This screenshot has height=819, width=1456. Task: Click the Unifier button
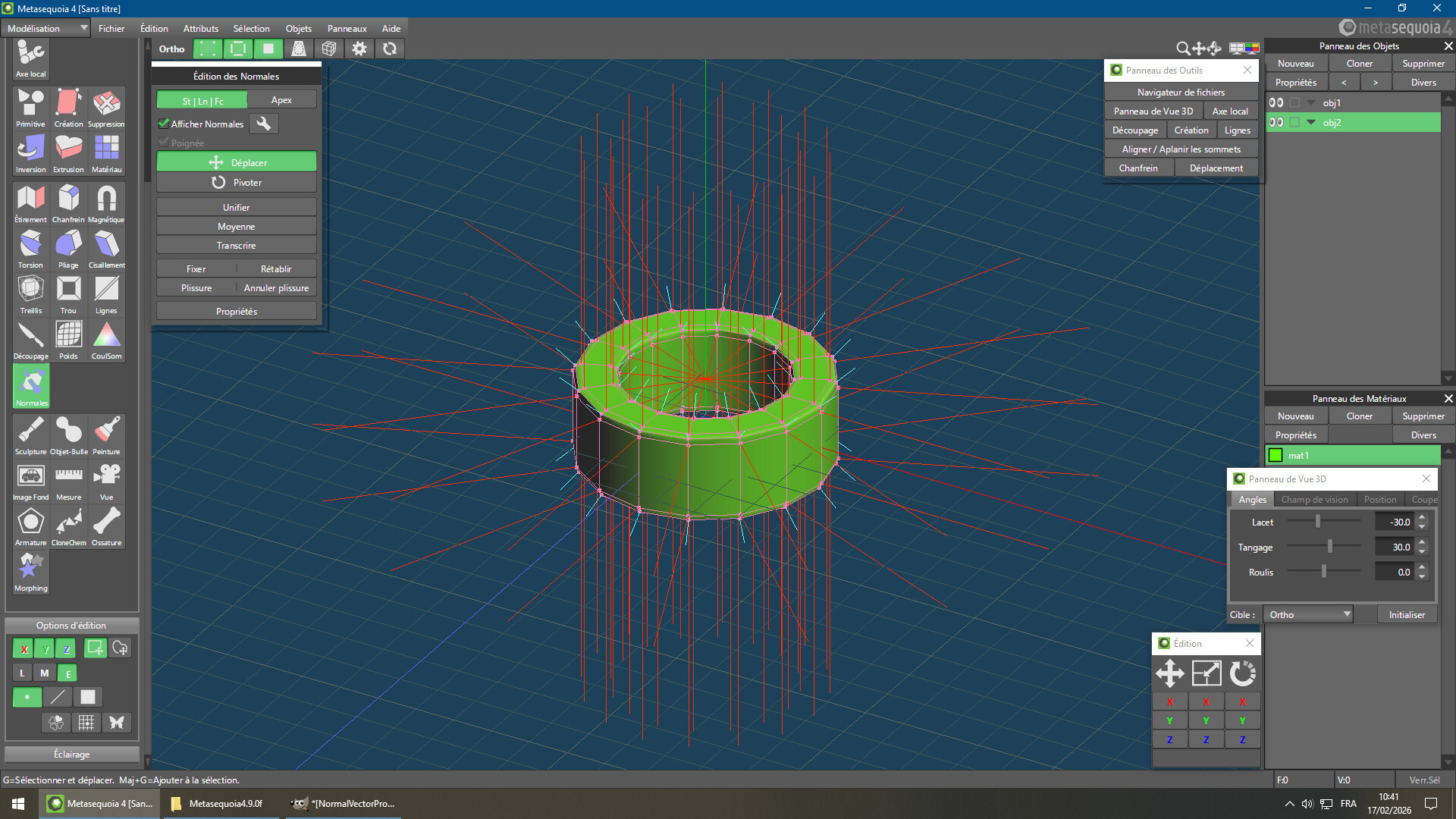tap(236, 207)
